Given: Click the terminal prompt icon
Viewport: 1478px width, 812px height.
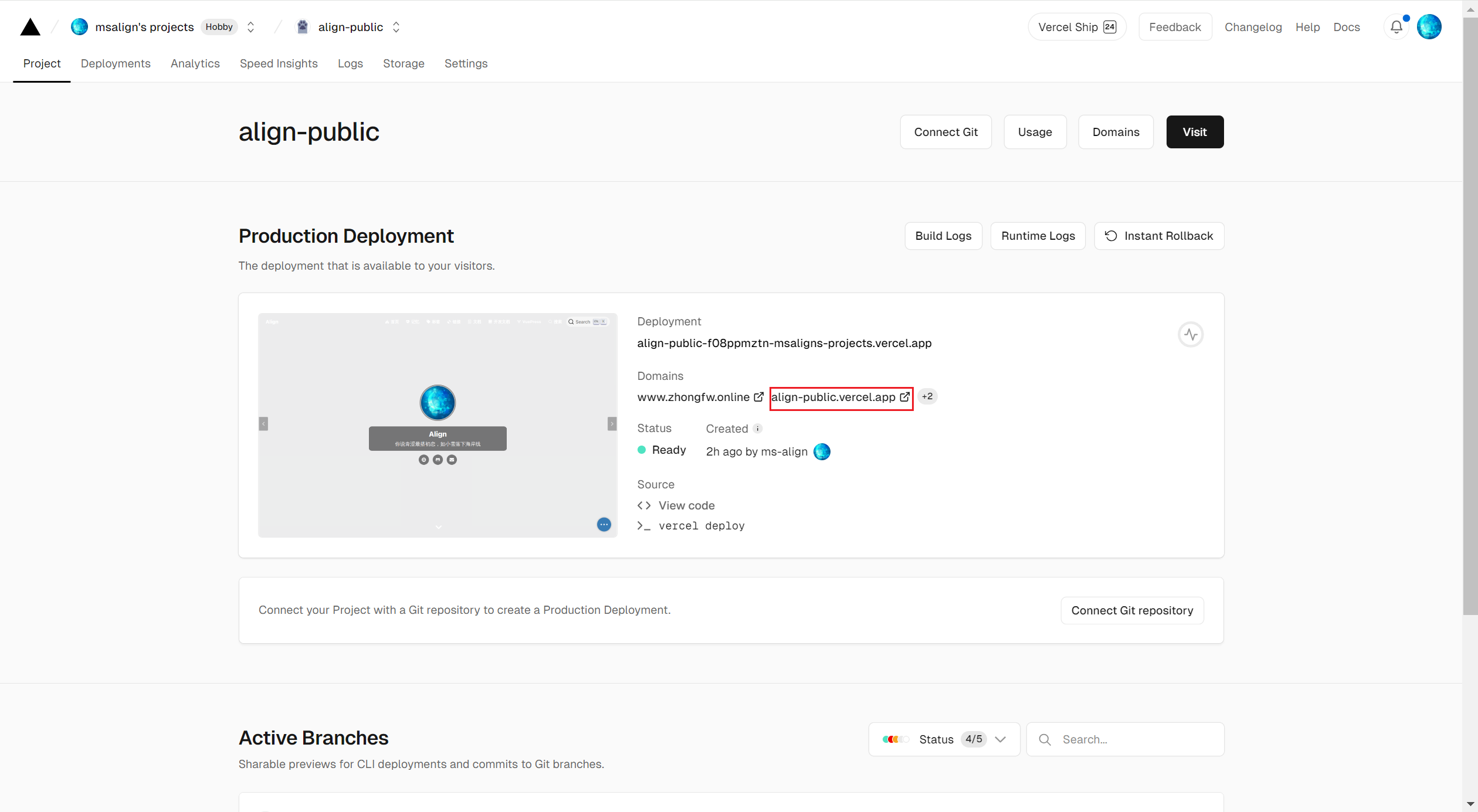Looking at the screenshot, I should [644, 526].
